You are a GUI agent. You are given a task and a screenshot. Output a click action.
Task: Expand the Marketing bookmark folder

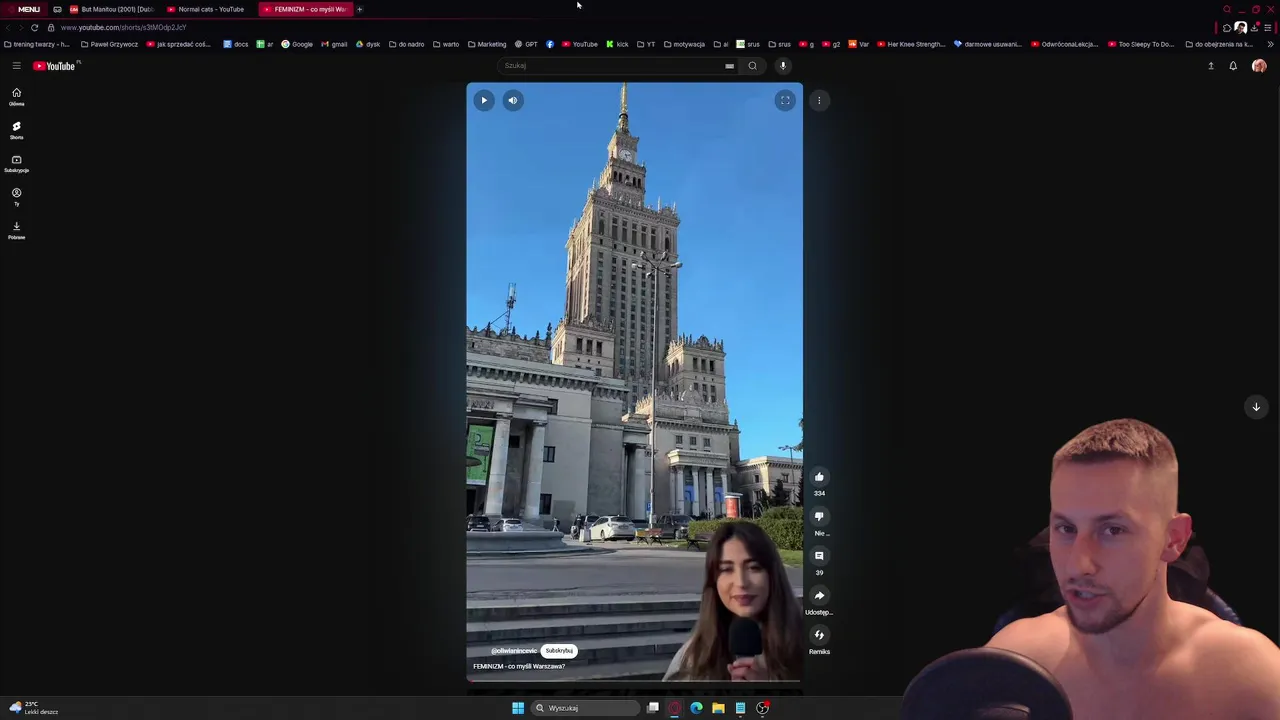[x=487, y=44]
